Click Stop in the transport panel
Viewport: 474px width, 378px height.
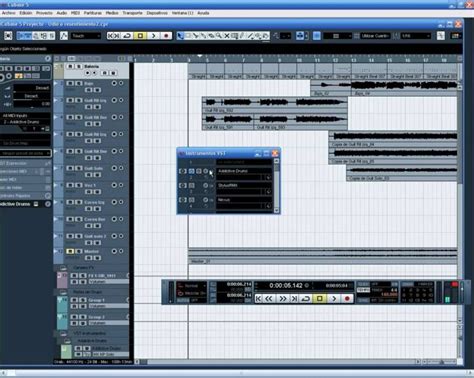point(319,299)
